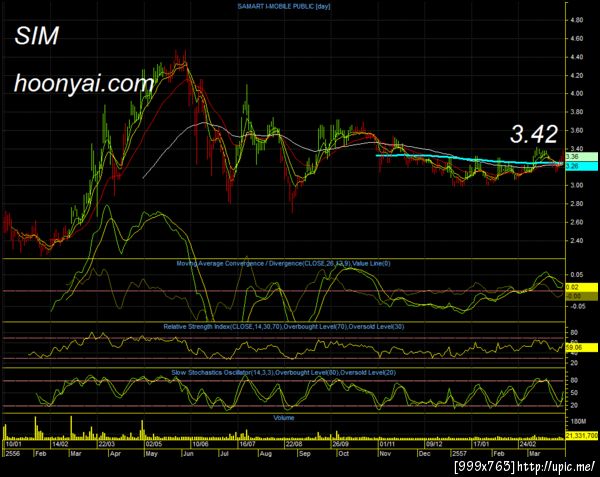The width and height of the screenshot is (600, 477).
Task: Click the Jun month label
Action: tap(188, 453)
